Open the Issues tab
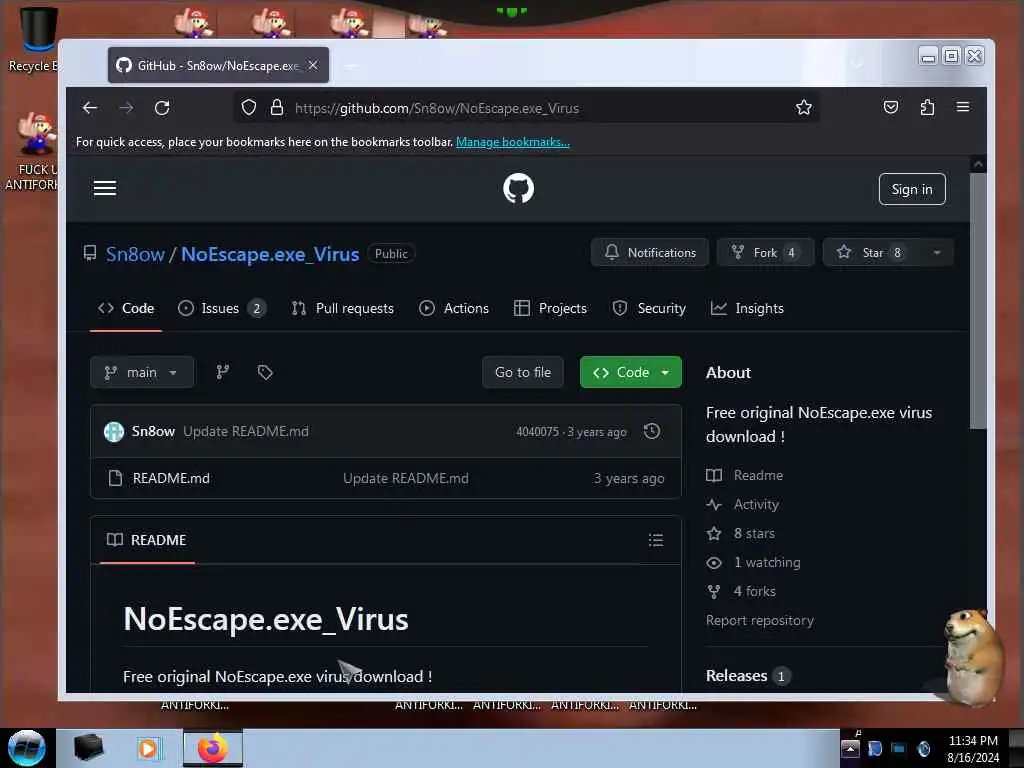The image size is (1024, 768). 222,308
